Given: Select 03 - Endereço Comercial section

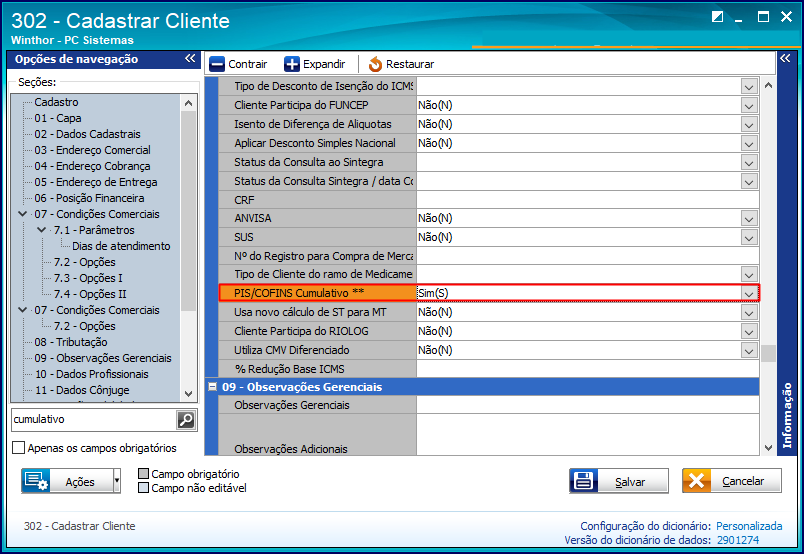Looking at the screenshot, I should point(92,150).
